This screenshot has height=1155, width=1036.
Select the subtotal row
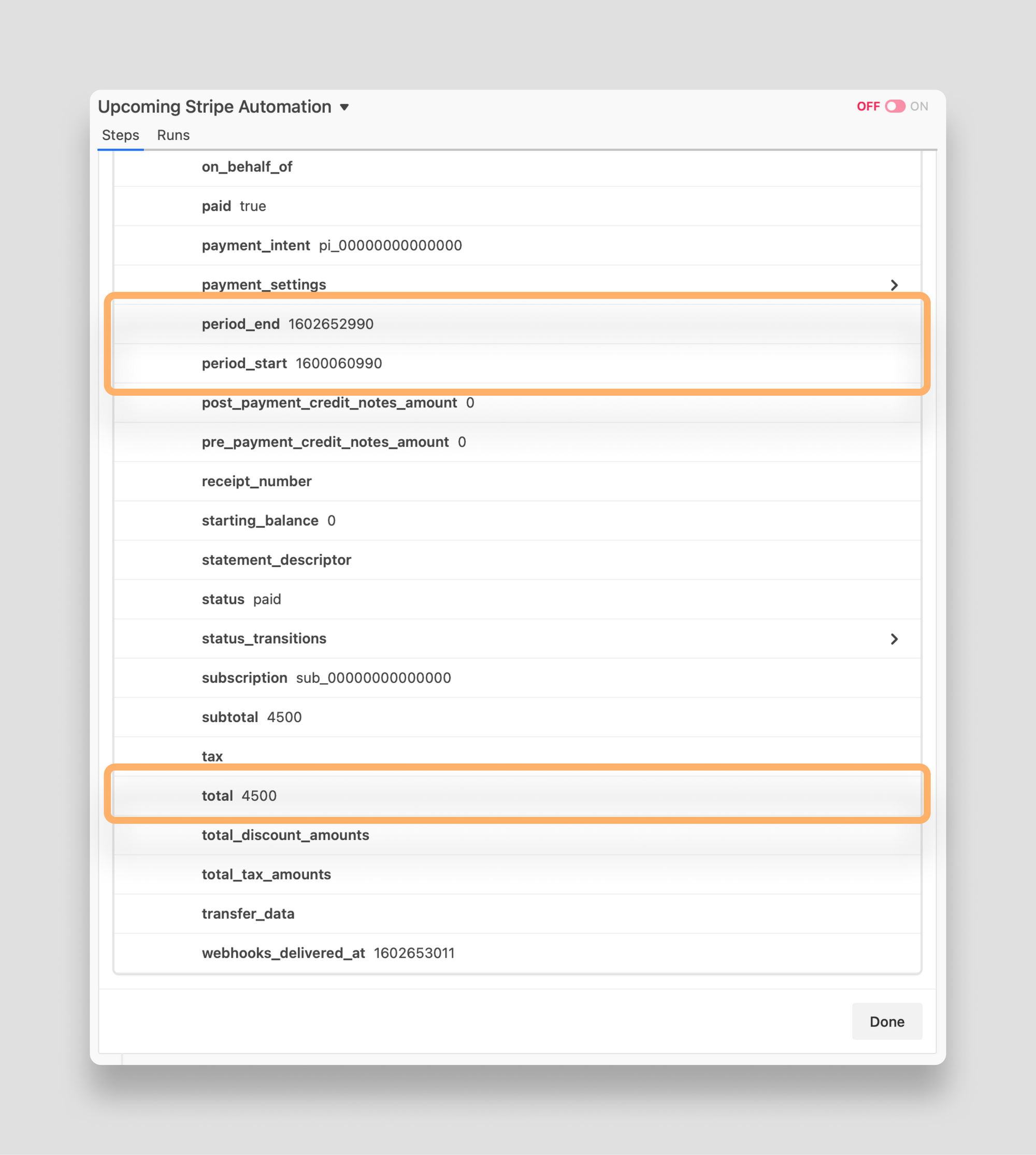512,717
